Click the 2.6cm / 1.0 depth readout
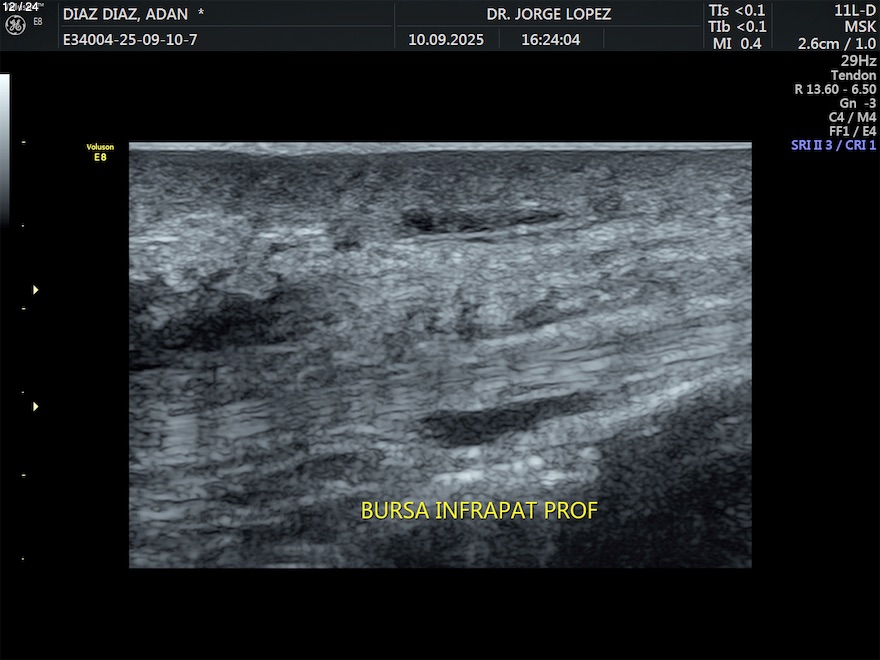 [836, 44]
